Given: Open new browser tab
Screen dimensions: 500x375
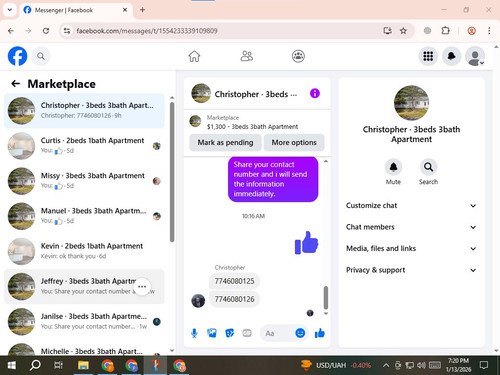Looking at the screenshot, I should pos(142,10).
